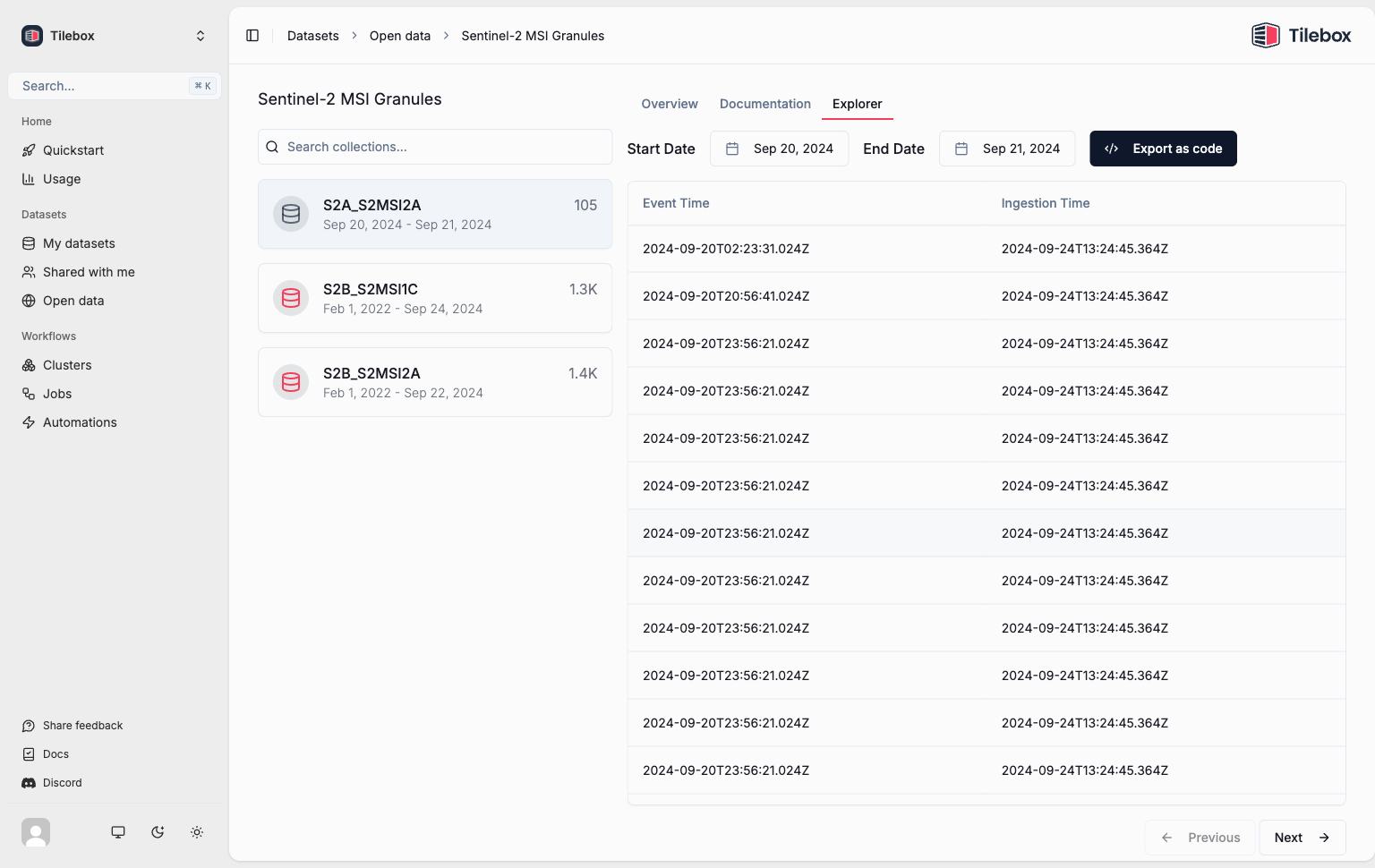Click the 105 count on S2A_S2MSI2A
This screenshot has width=1375, height=868.
coord(585,205)
